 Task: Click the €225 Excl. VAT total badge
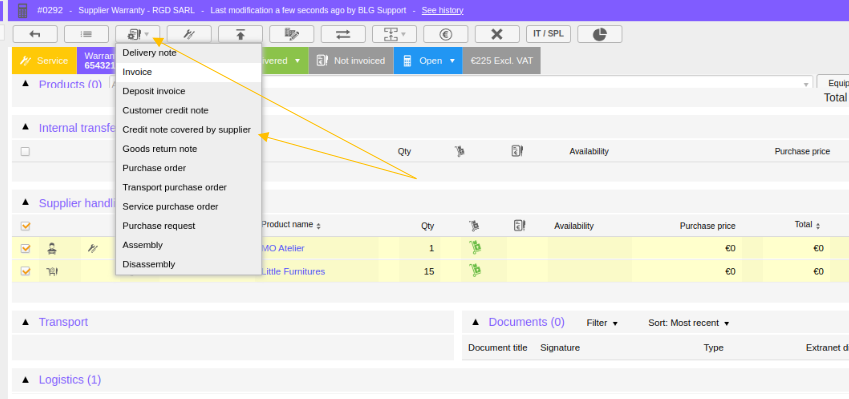501,61
